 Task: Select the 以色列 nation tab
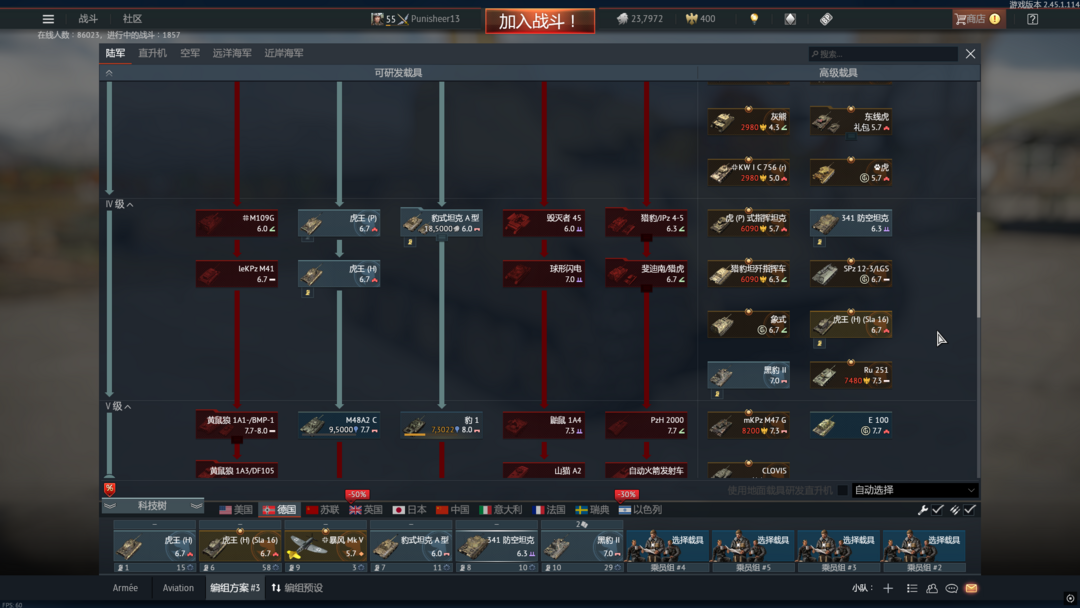(641, 510)
